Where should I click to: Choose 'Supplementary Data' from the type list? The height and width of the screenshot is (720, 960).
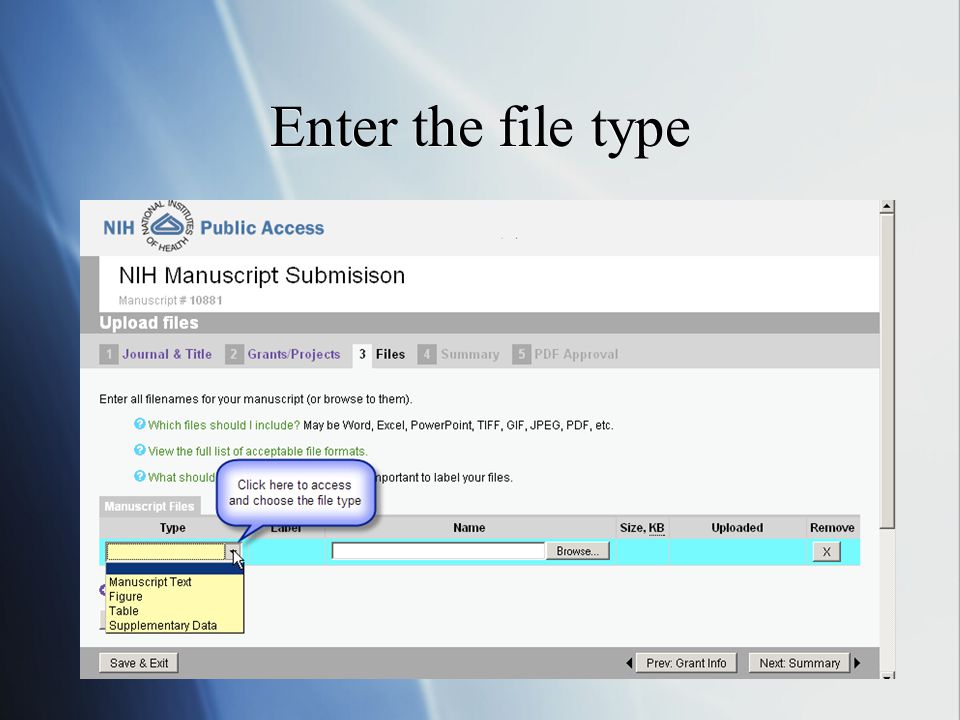(x=174, y=625)
